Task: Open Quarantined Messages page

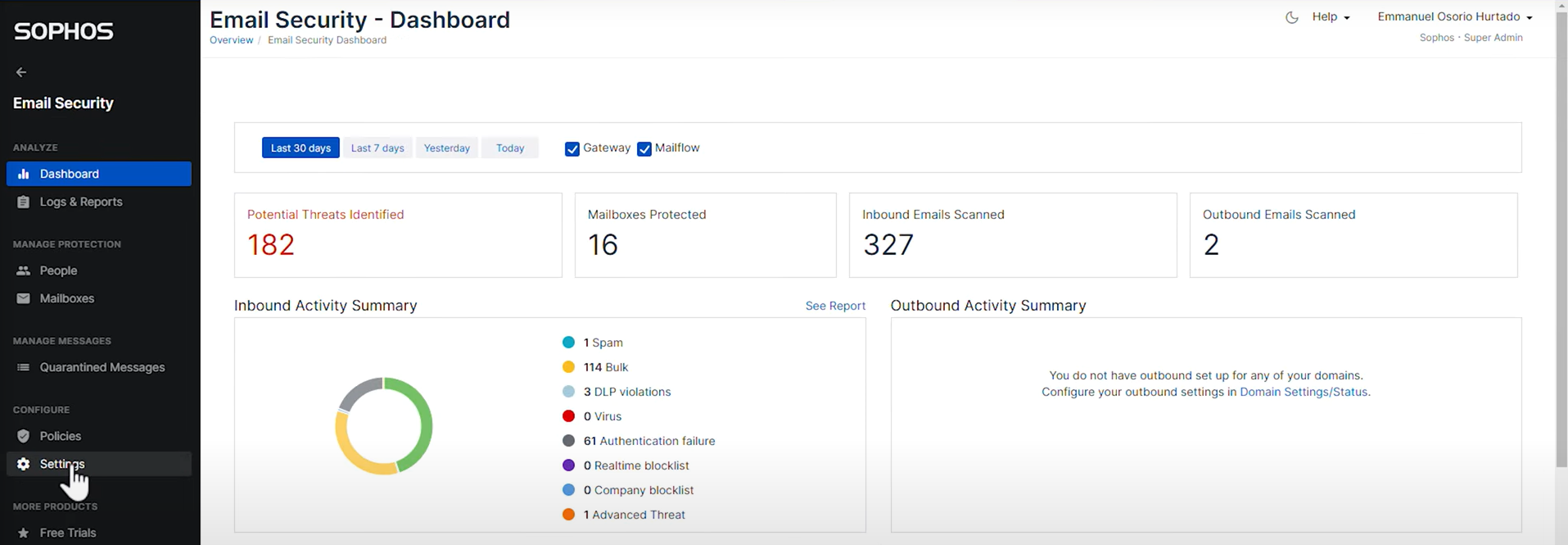Action: (99, 367)
